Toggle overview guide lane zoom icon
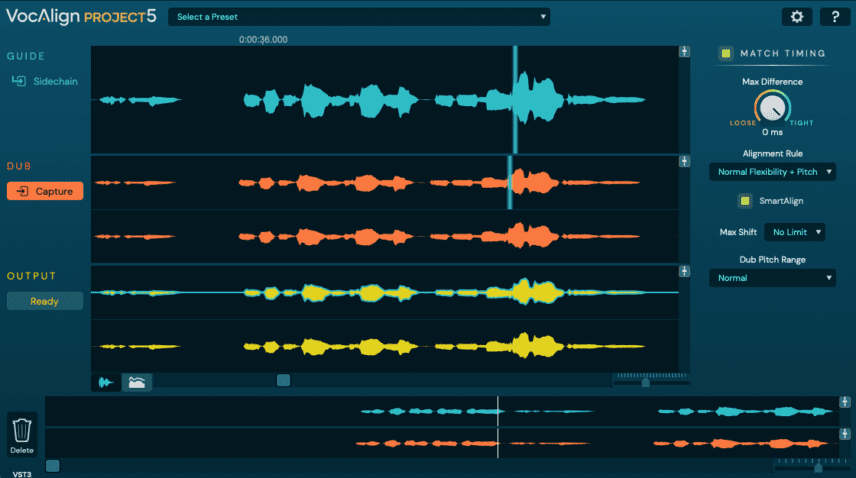 (845, 402)
